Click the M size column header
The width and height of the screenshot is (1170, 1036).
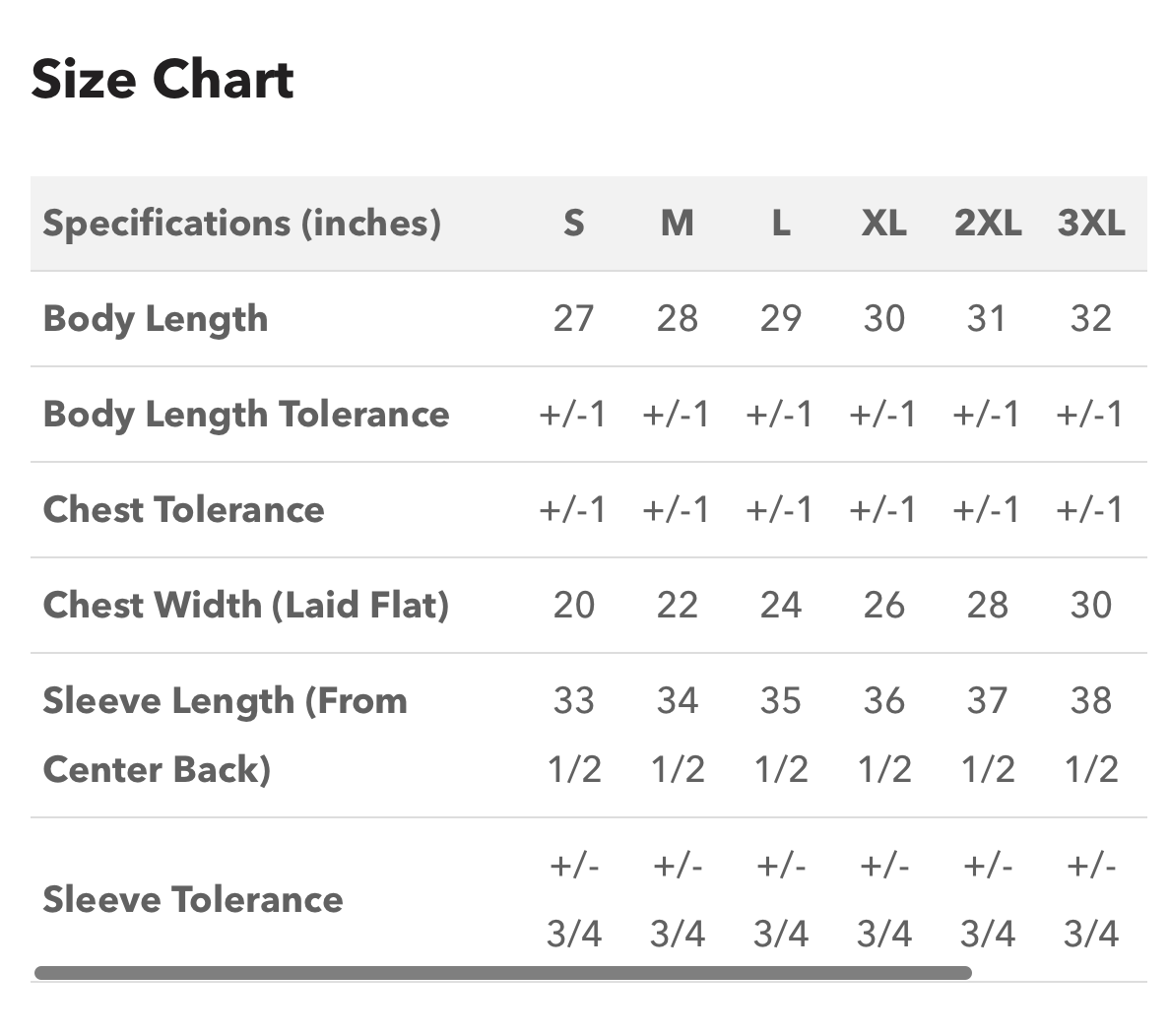pyautogui.click(x=678, y=224)
